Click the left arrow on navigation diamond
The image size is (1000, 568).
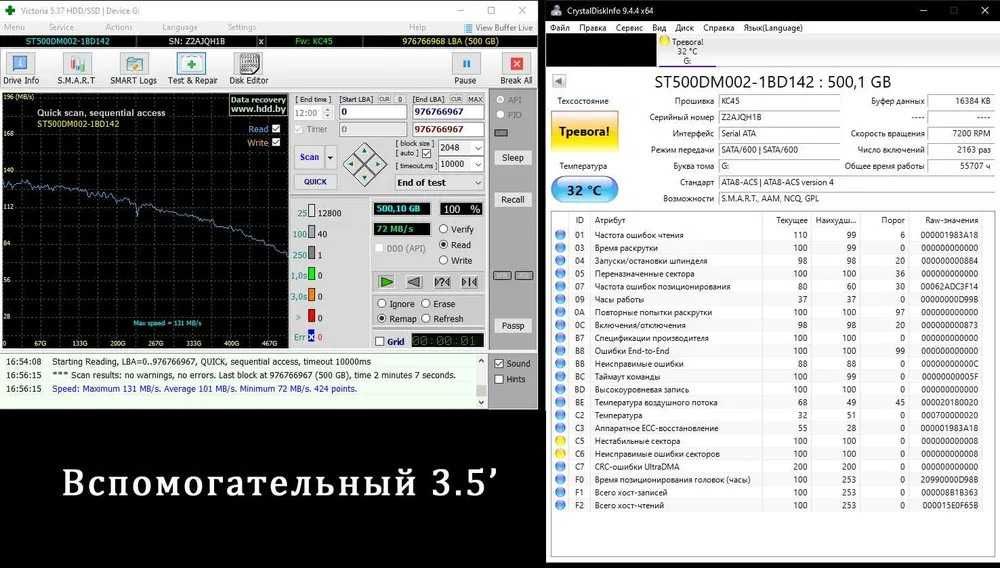[x=351, y=164]
